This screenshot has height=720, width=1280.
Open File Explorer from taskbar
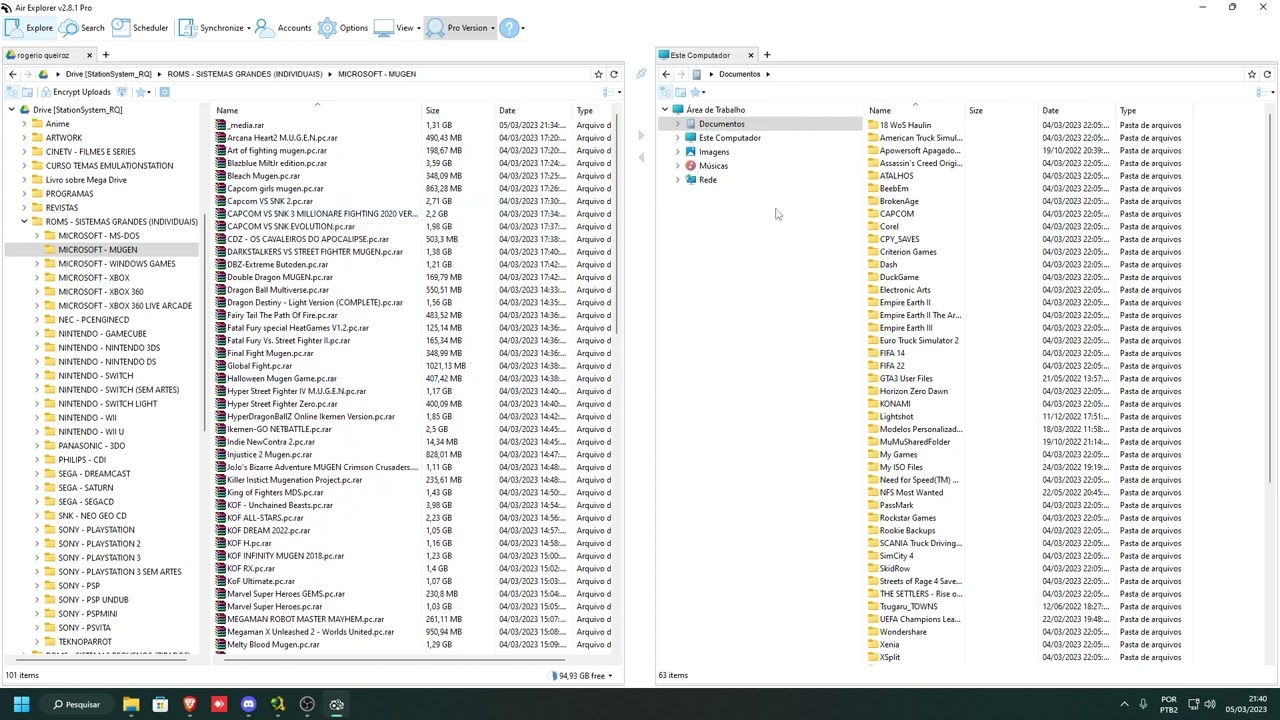131,704
